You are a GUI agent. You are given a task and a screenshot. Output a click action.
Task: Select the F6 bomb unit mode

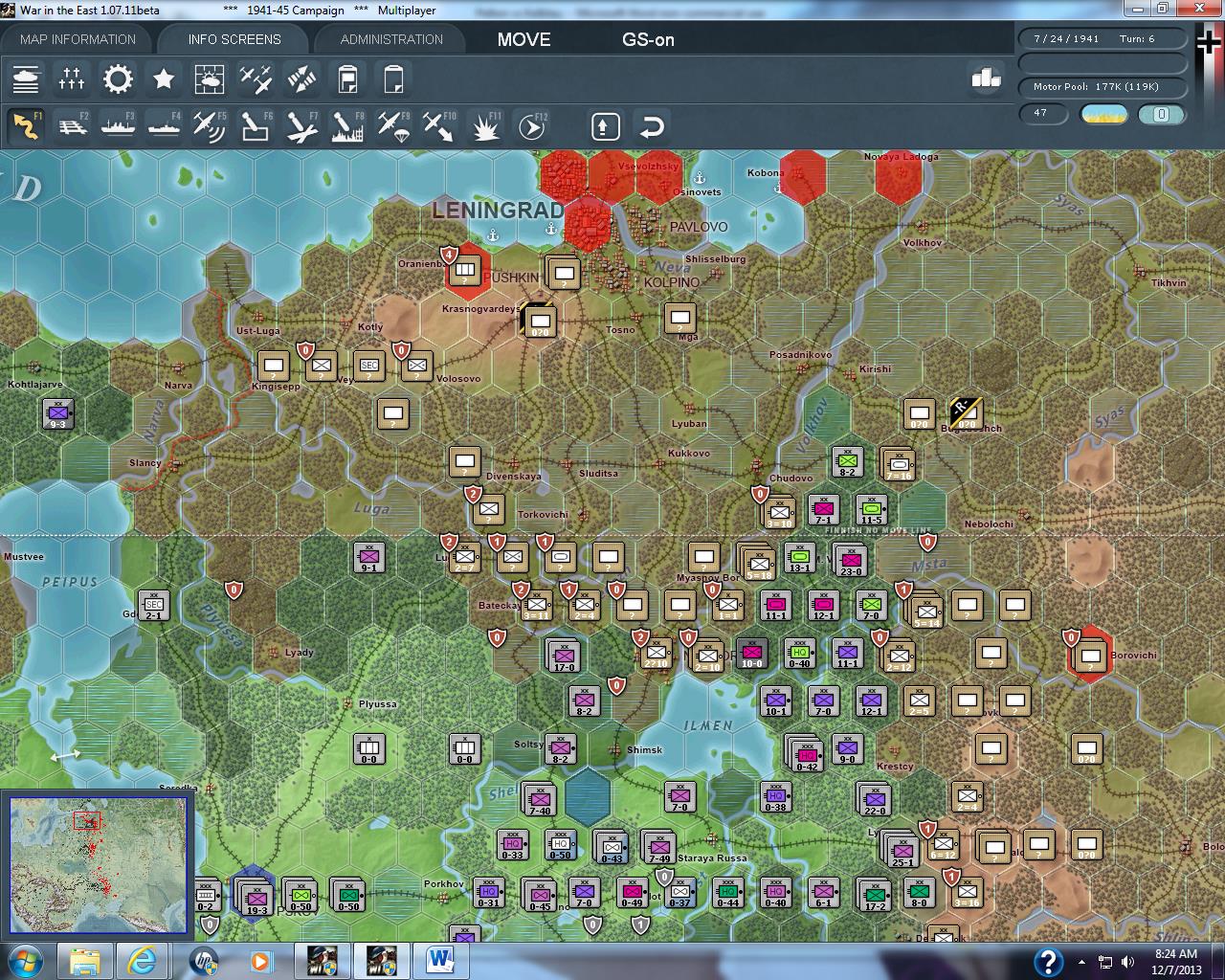[x=256, y=126]
